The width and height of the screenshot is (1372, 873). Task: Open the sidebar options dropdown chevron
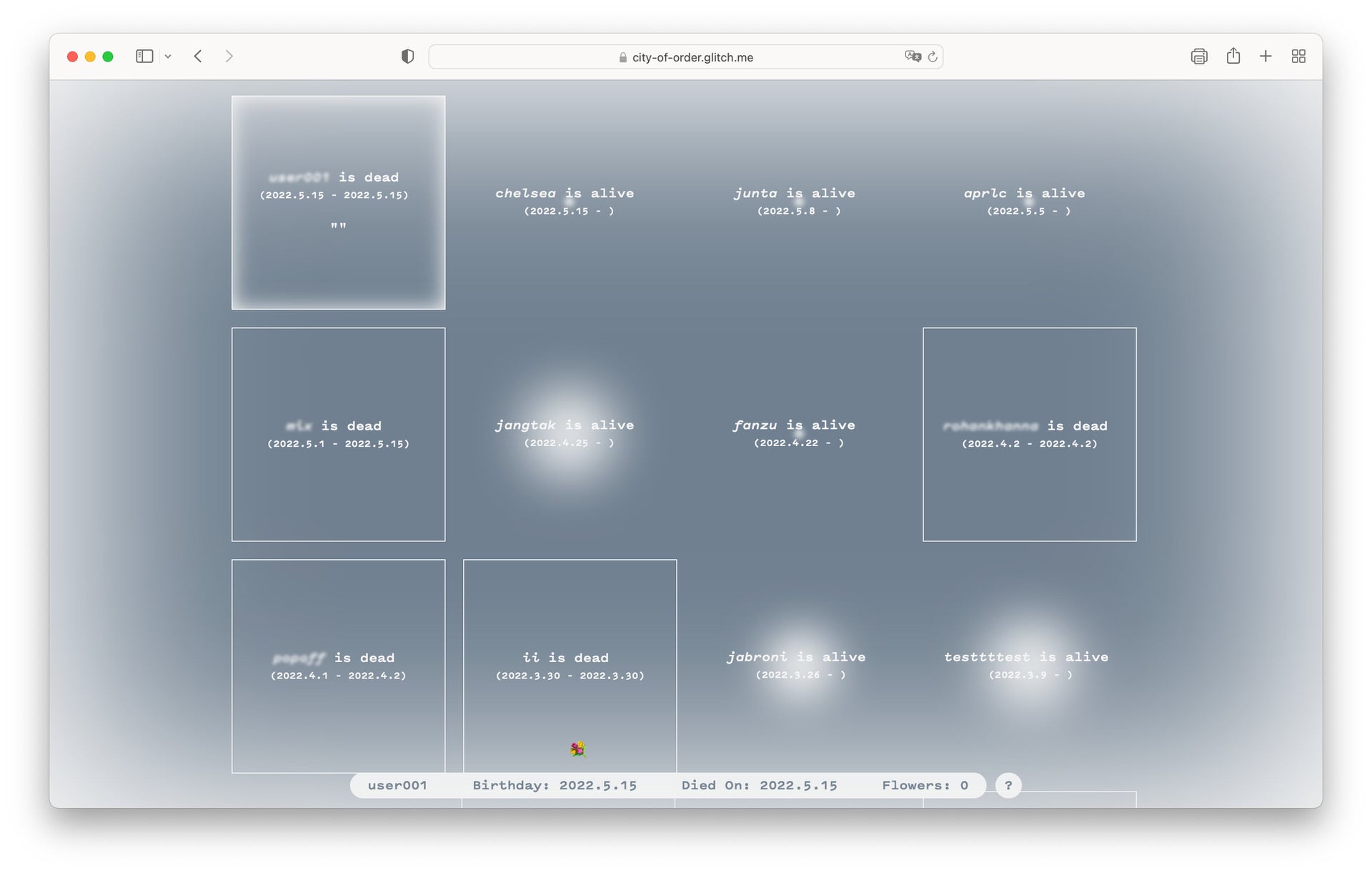tap(168, 56)
